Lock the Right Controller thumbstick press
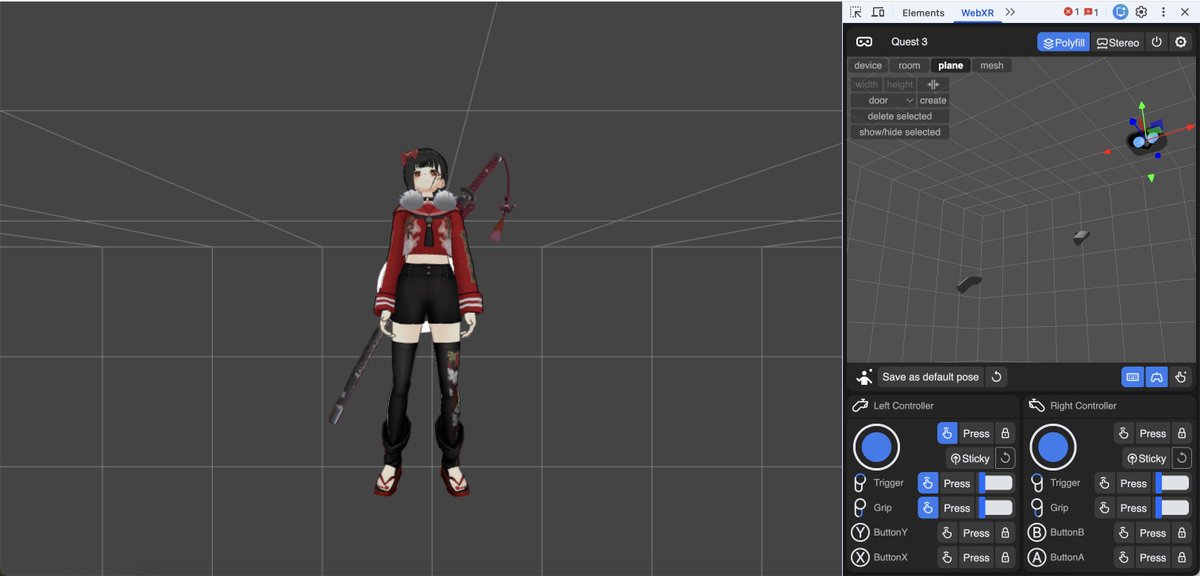This screenshot has height=576, width=1200. pyautogui.click(x=1183, y=433)
